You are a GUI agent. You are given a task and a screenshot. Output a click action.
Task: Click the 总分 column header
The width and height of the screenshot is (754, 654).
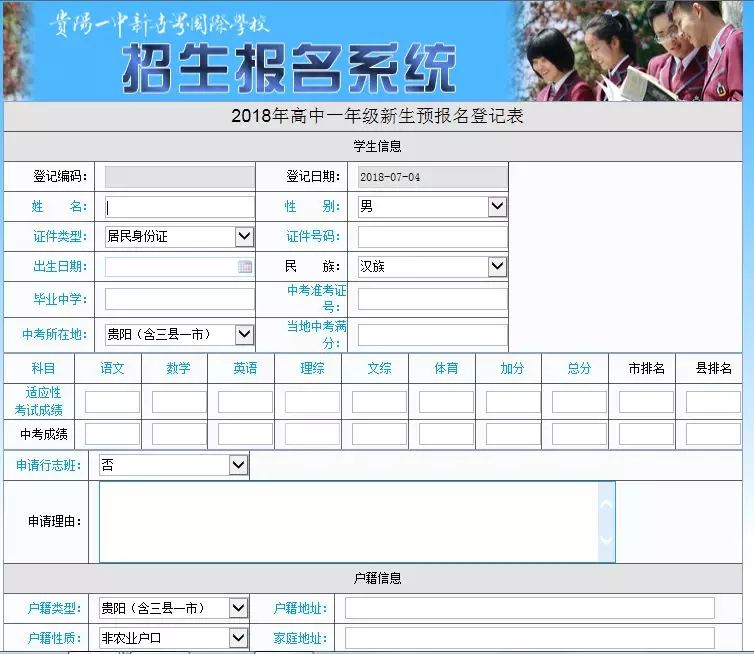579,368
